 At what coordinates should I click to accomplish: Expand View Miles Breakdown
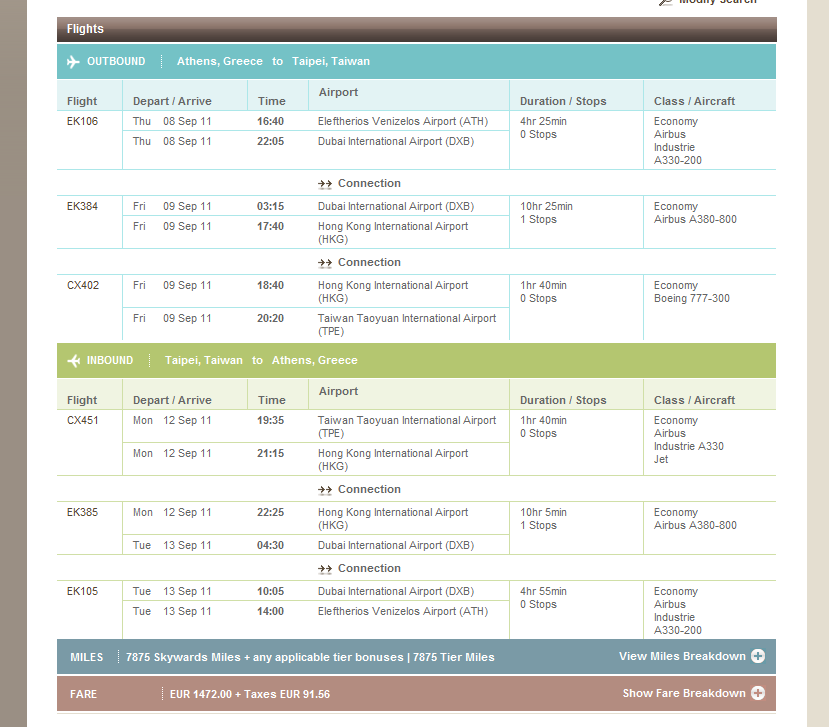pyautogui.click(x=692, y=656)
